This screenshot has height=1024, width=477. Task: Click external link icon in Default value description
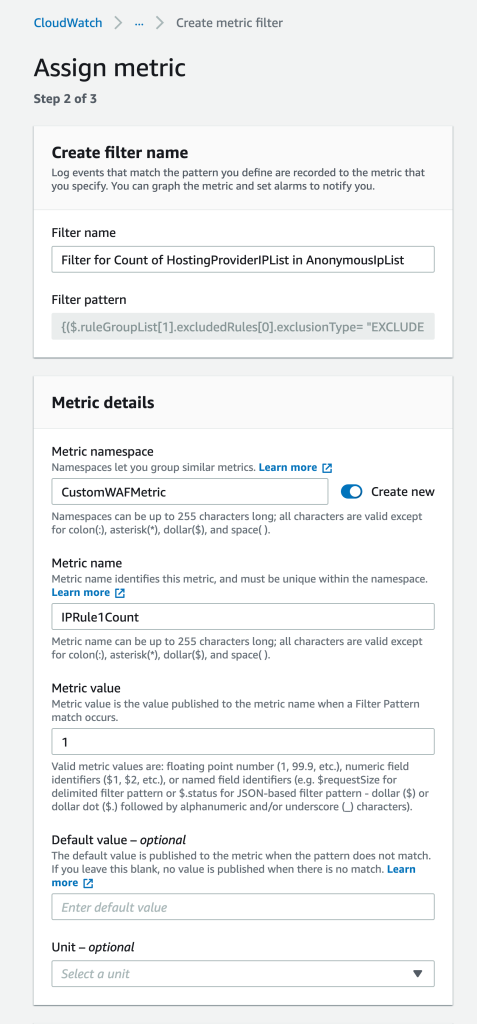(x=88, y=883)
